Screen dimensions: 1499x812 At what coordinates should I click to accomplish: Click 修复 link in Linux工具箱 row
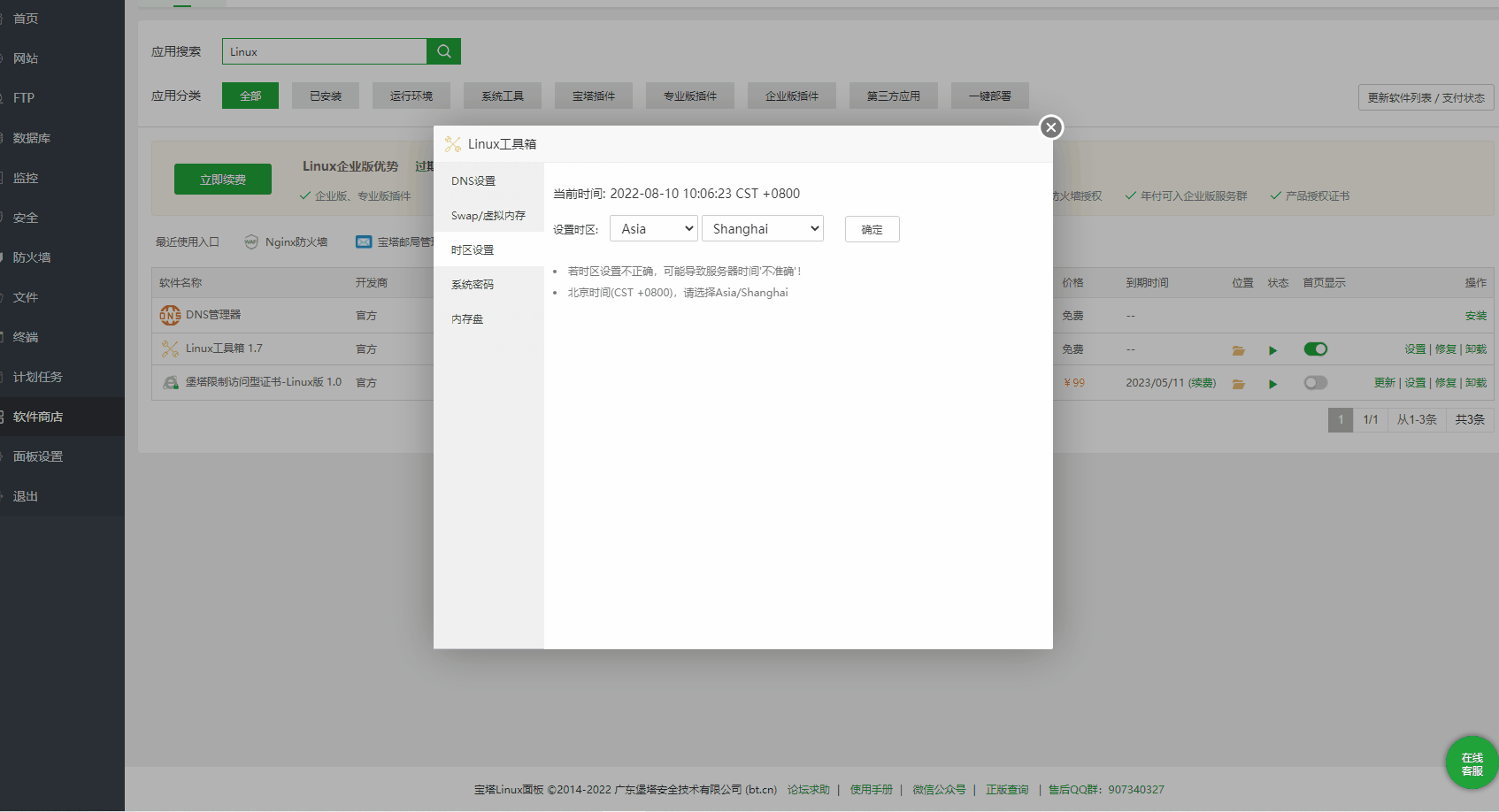[x=1445, y=349]
